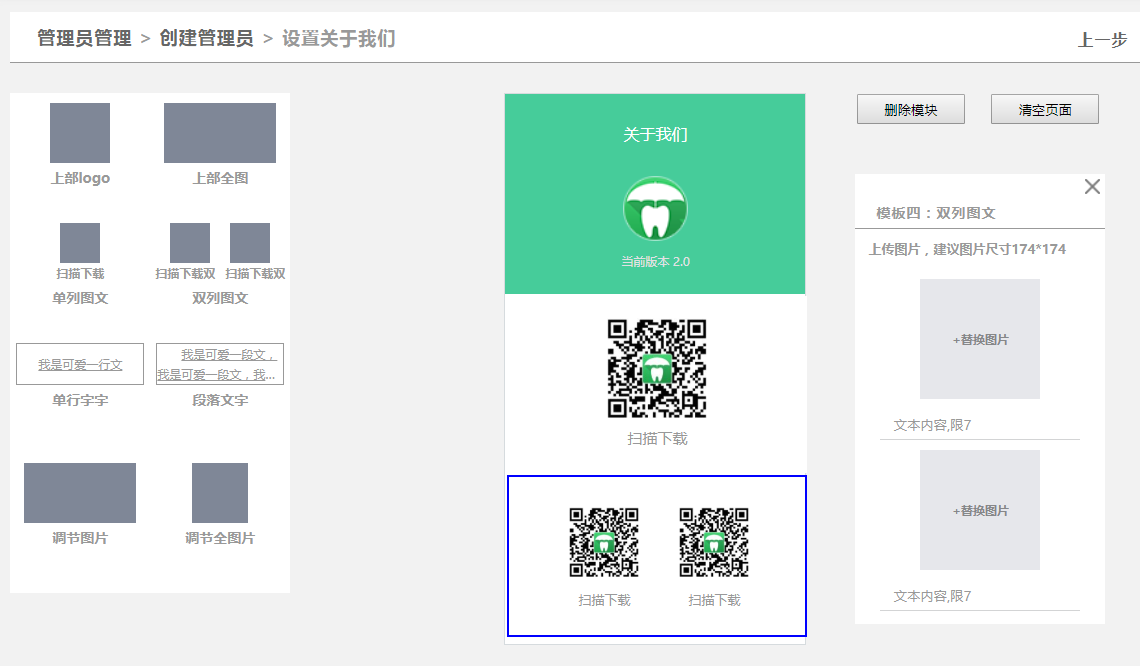Click the 删除模块 button
The width and height of the screenshot is (1140, 666).
[x=911, y=109]
